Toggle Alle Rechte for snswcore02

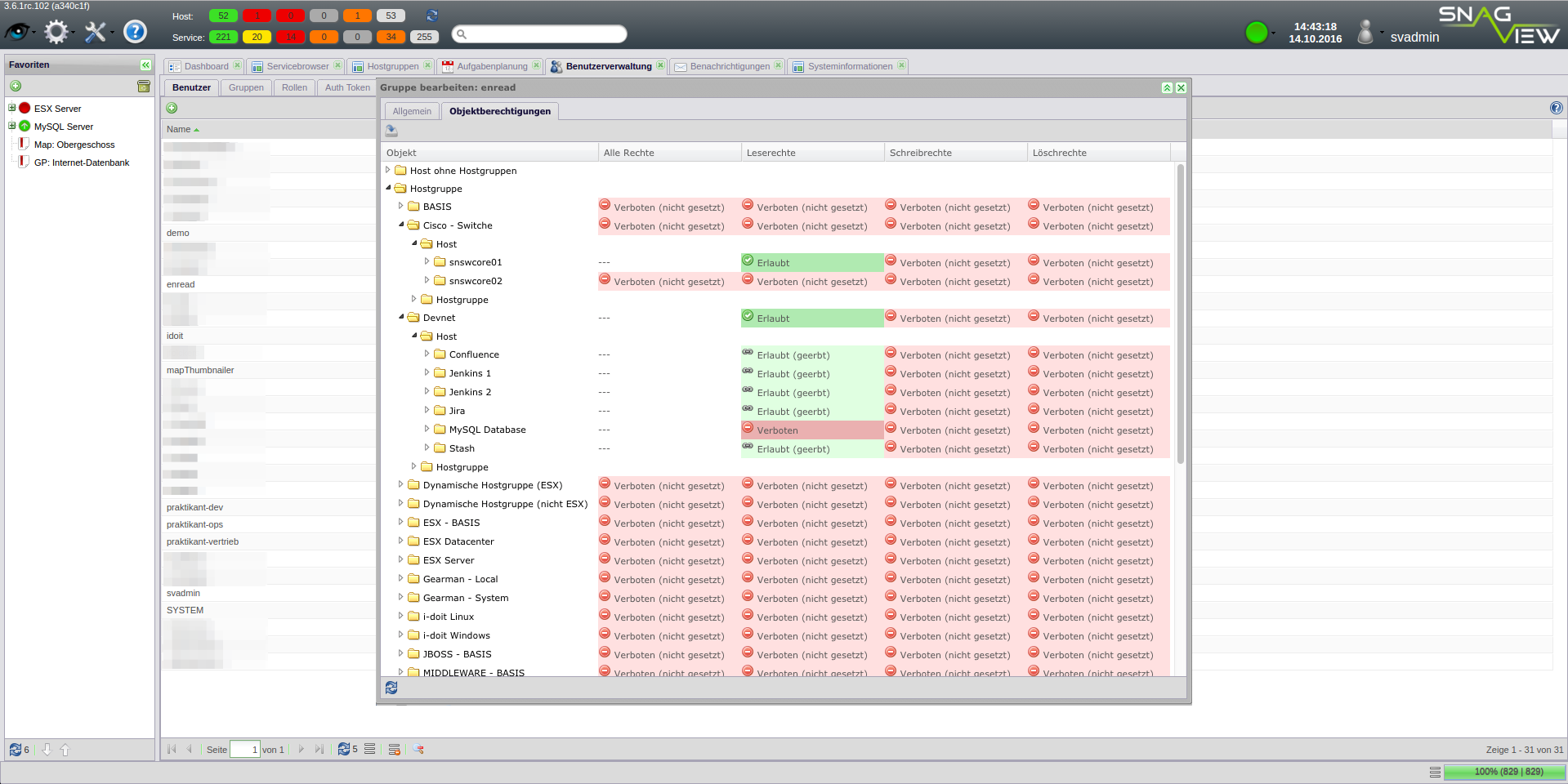tap(669, 281)
